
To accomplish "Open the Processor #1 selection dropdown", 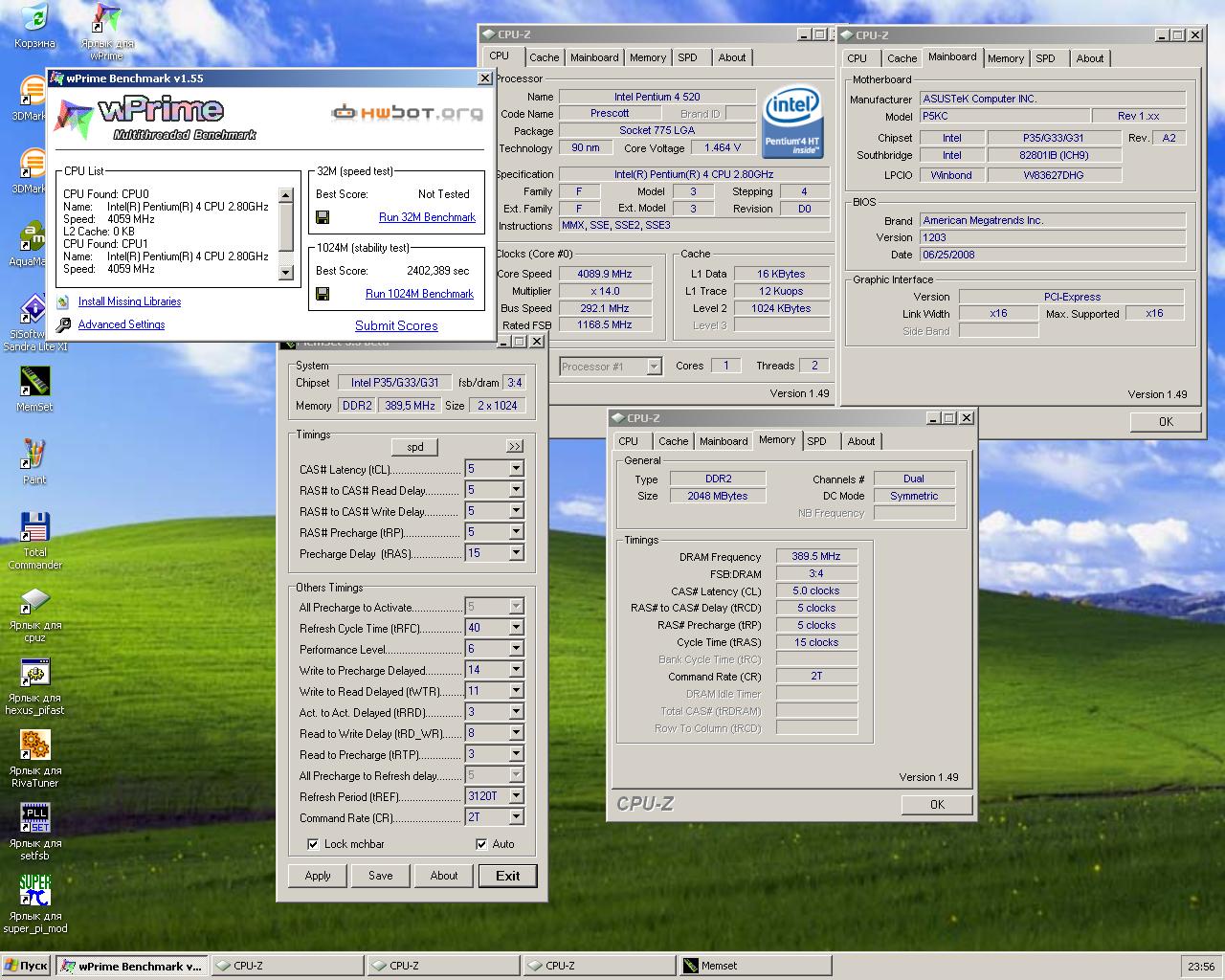I will [x=654, y=367].
